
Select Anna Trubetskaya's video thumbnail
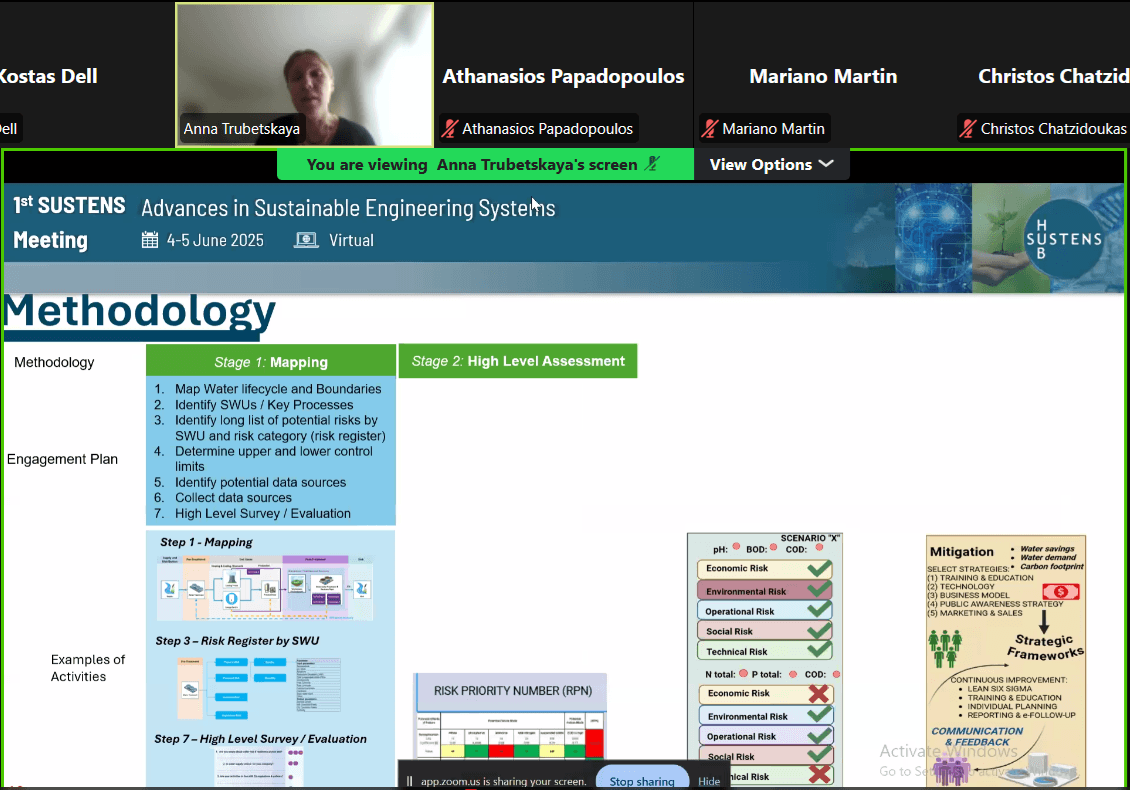coord(304,75)
